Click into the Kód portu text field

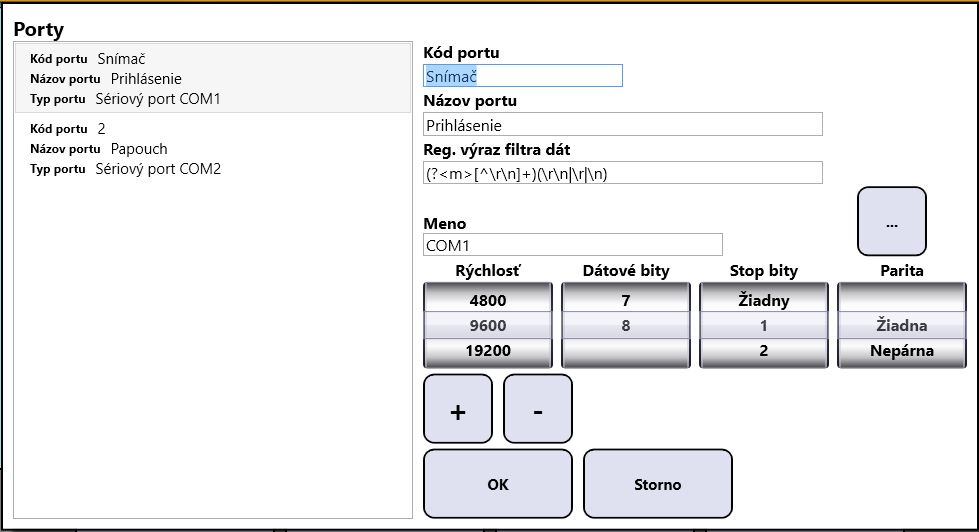point(523,76)
